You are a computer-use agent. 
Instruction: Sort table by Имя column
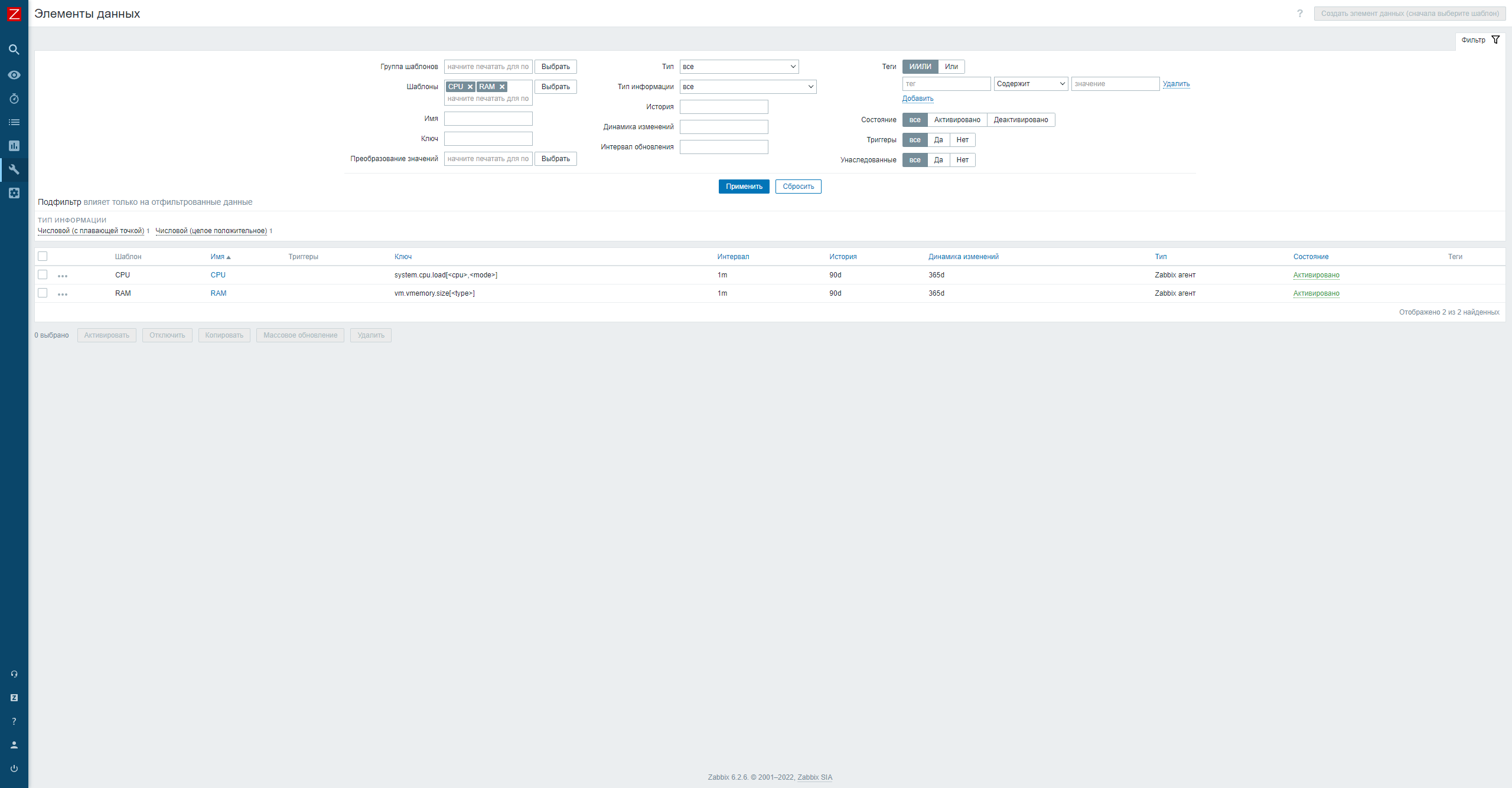coord(220,257)
